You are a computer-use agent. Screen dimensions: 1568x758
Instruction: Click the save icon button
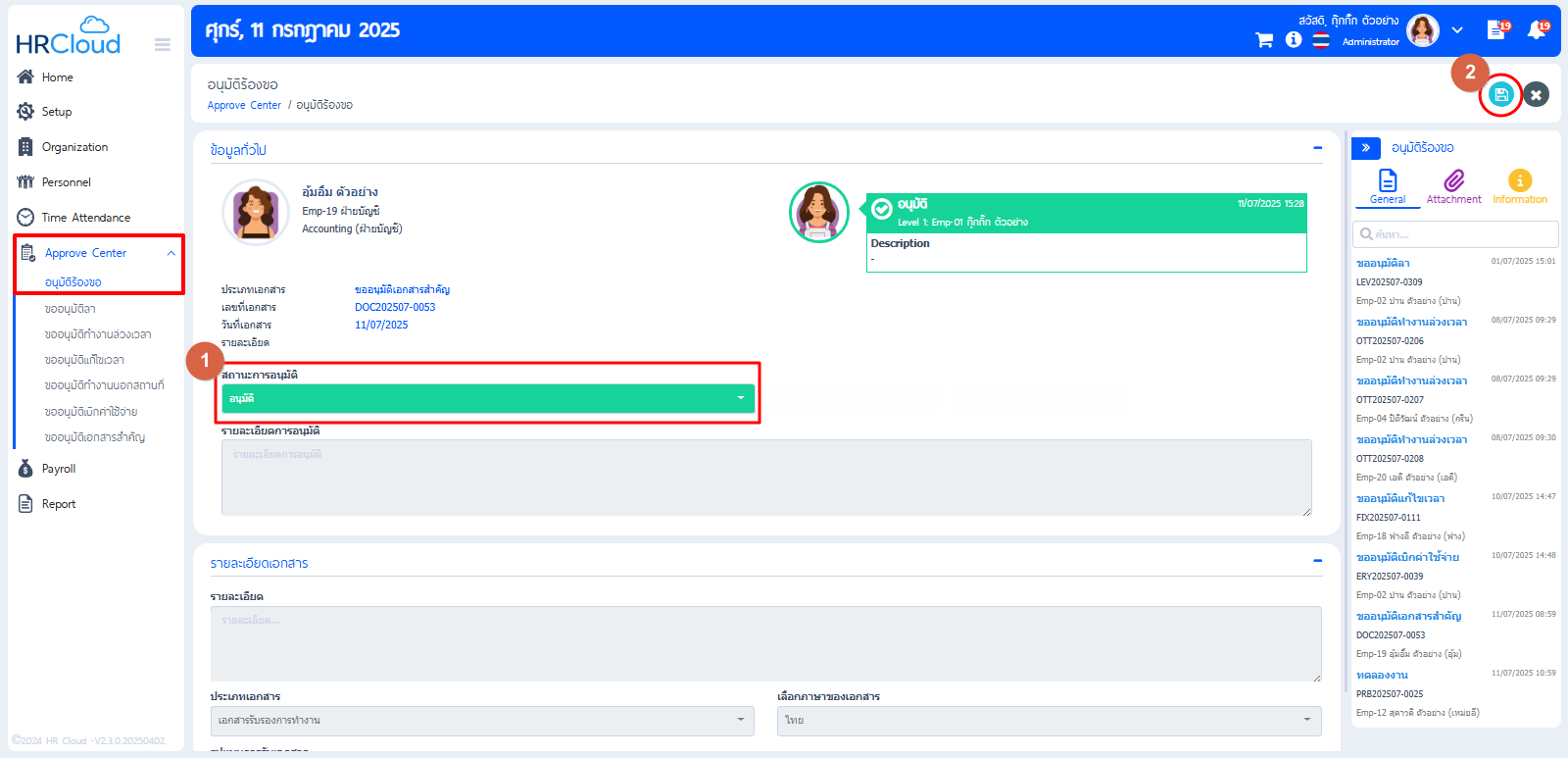(x=1500, y=94)
